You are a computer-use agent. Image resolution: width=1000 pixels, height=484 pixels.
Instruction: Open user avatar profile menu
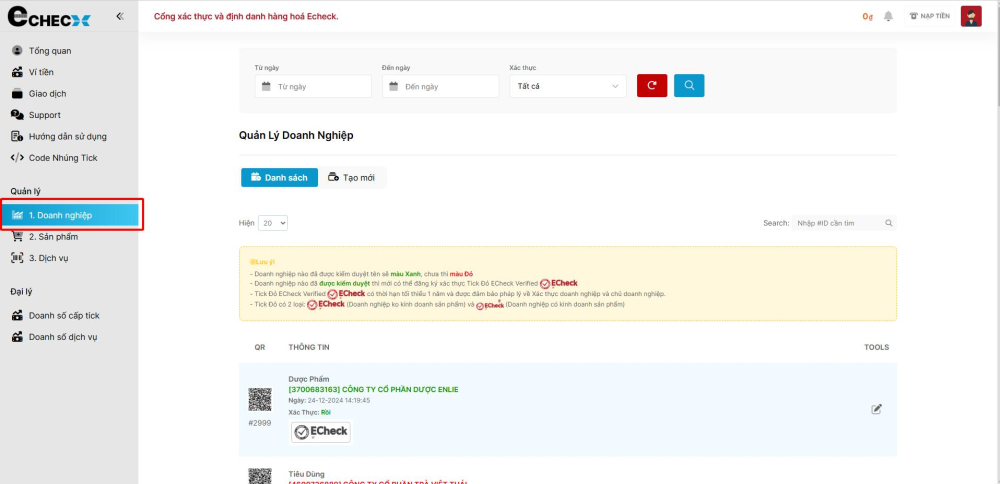[x=970, y=16]
